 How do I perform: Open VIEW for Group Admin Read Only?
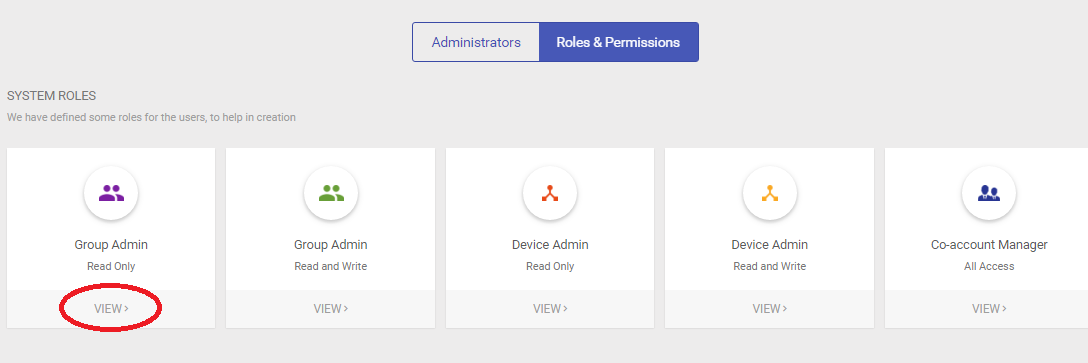click(111, 309)
